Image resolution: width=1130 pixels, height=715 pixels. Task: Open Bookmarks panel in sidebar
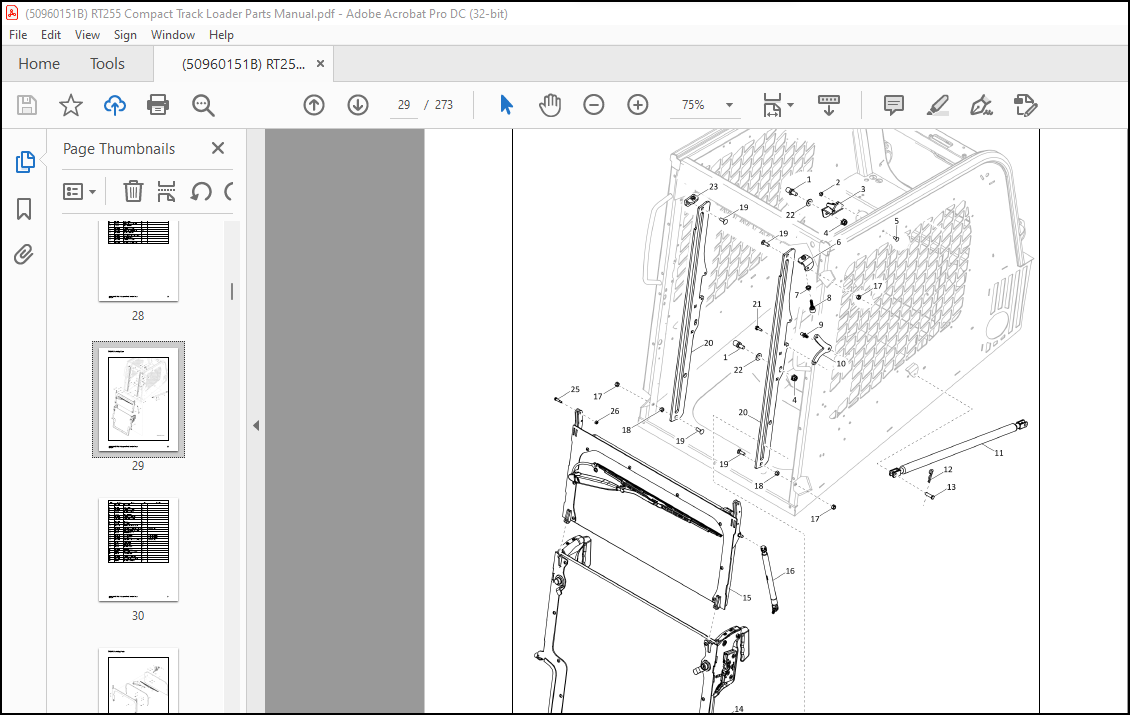coord(24,209)
